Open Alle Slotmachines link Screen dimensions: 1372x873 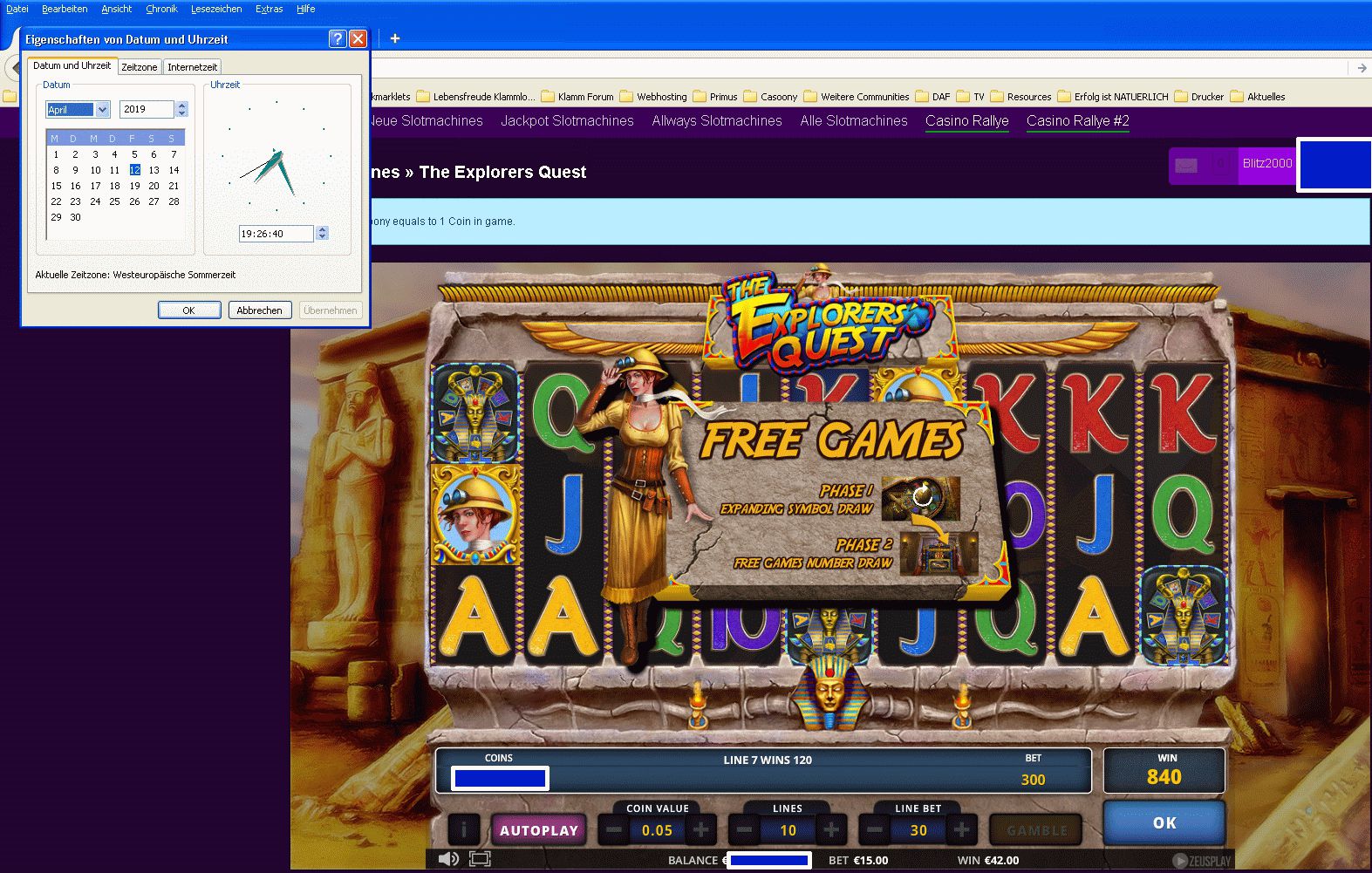pos(854,121)
